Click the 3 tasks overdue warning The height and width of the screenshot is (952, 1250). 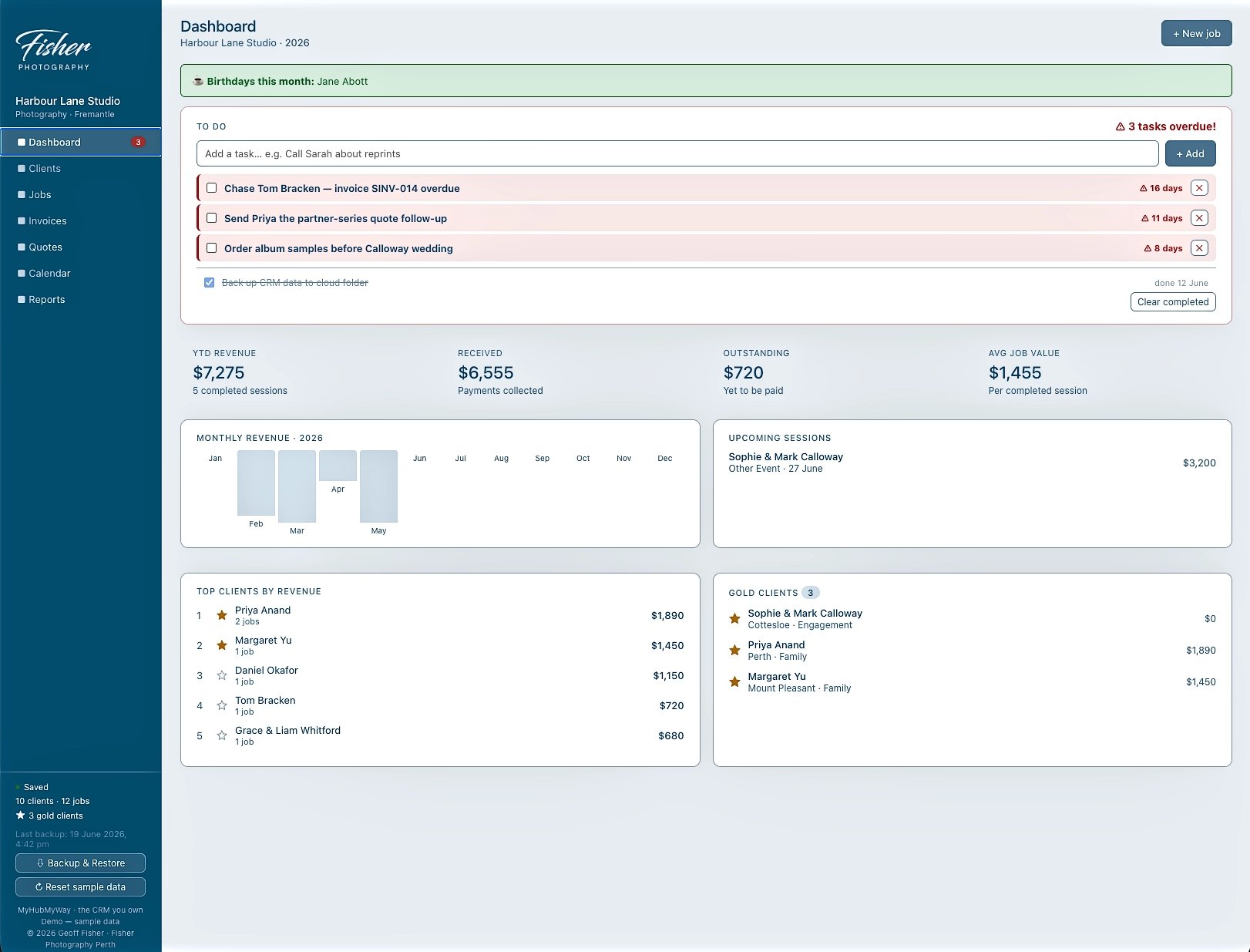pyautogui.click(x=1165, y=126)
